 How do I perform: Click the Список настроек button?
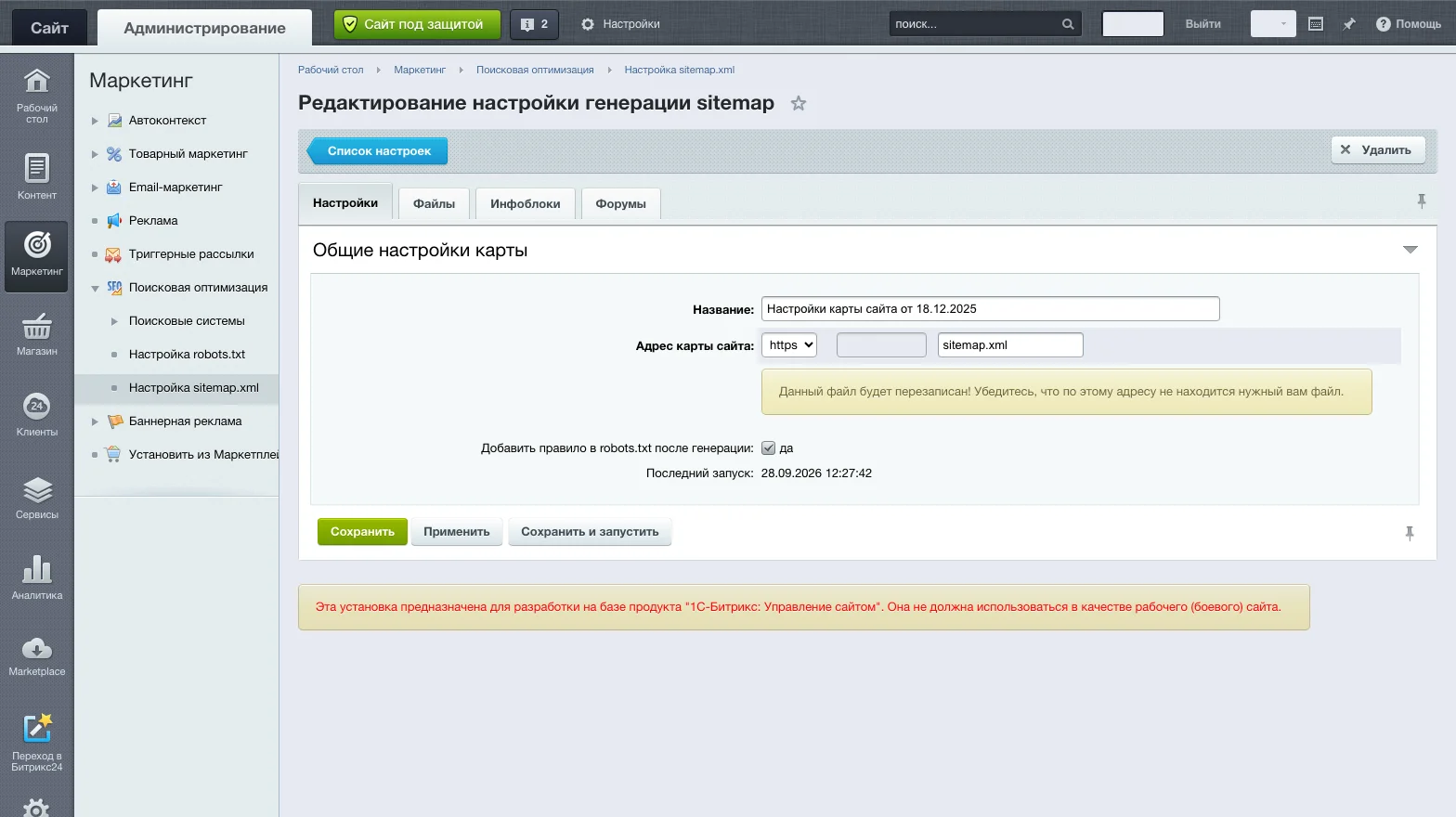[376, 151]
